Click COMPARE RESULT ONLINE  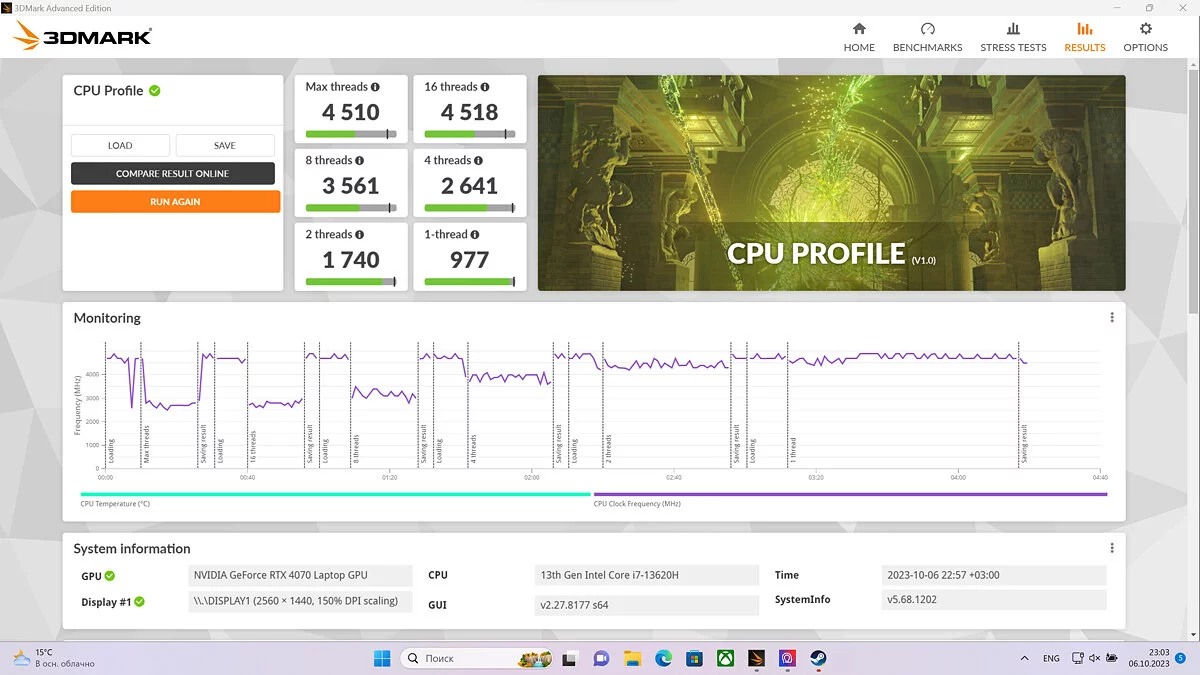[x=172, y=174]
